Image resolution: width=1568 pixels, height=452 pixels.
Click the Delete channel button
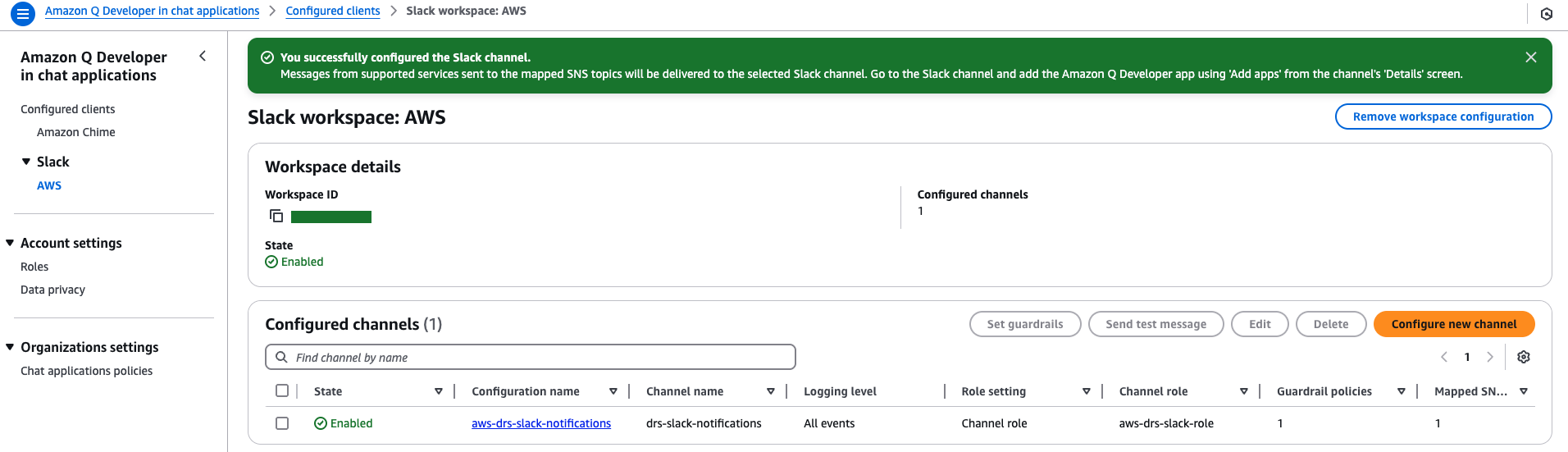(1331, 324)
